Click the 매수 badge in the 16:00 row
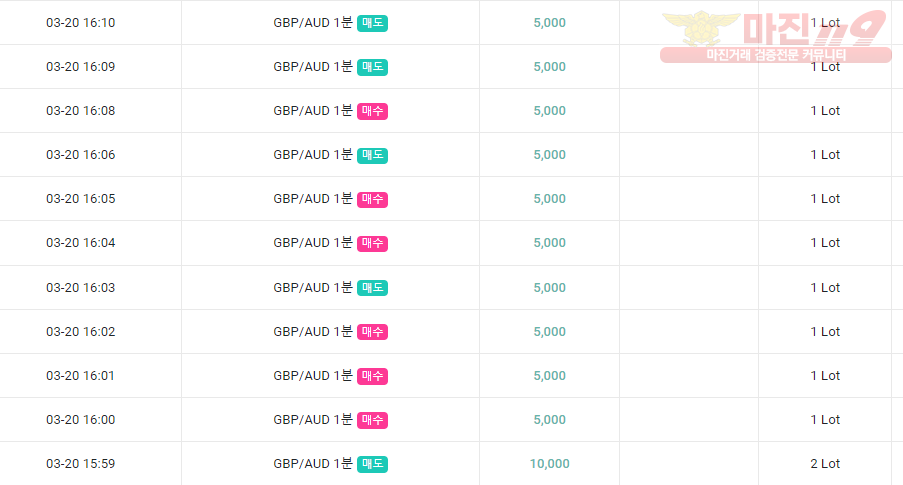 (372, 420)
